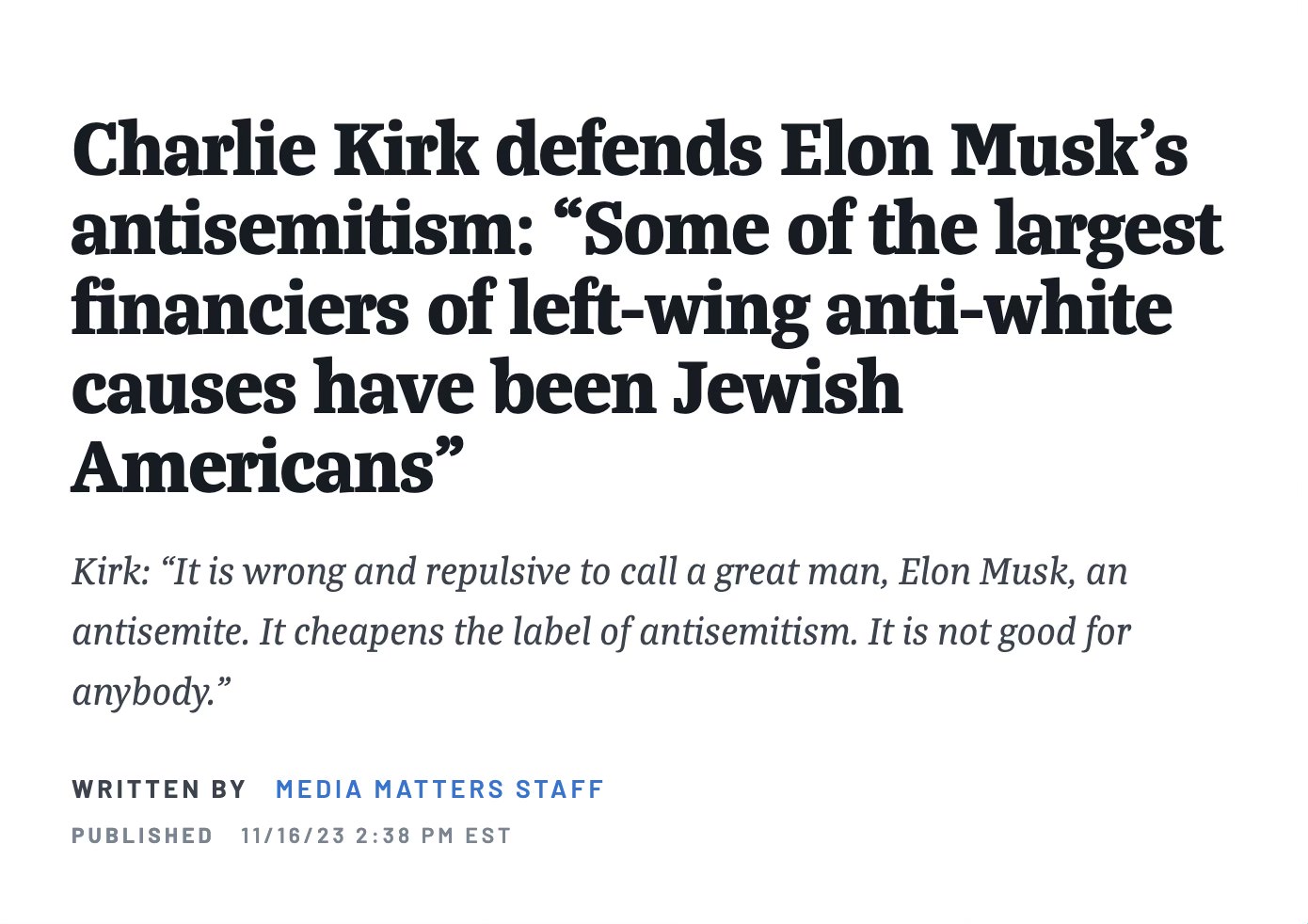Click the word 'antisemitism:' in the headline
Viewport: 1308px width, 924px height.
coord(303,231)
